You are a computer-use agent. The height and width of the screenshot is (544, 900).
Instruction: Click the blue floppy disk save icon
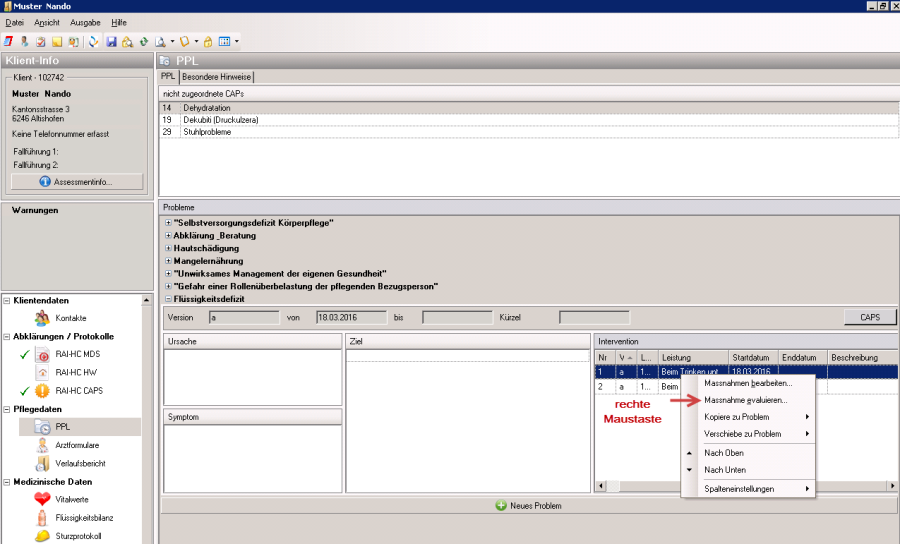click(111, 42)
